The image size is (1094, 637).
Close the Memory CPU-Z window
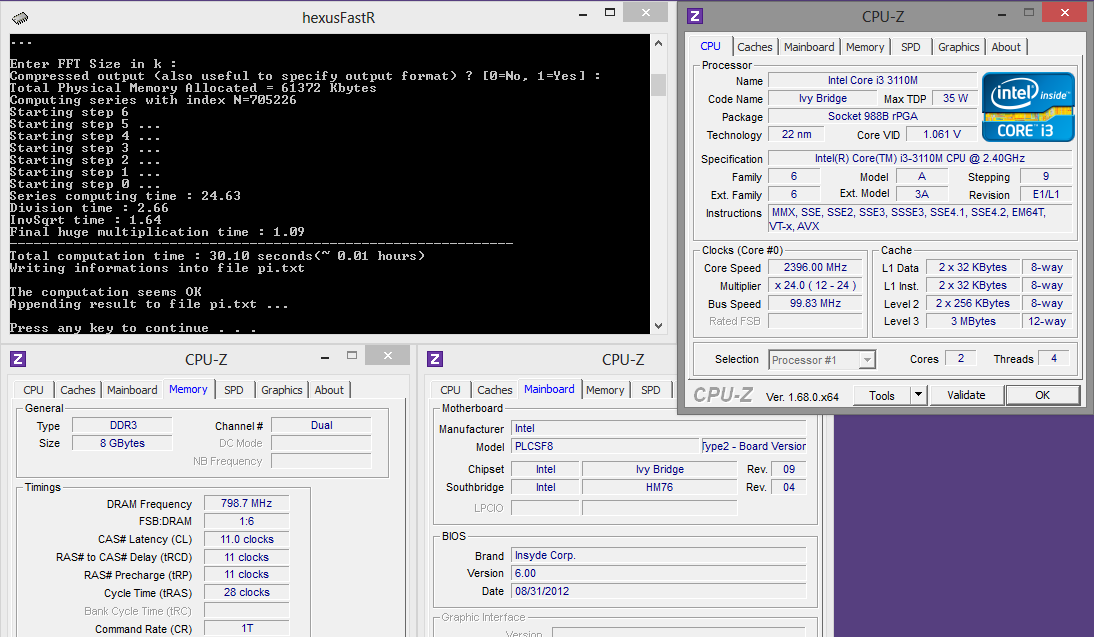[387, 356]
